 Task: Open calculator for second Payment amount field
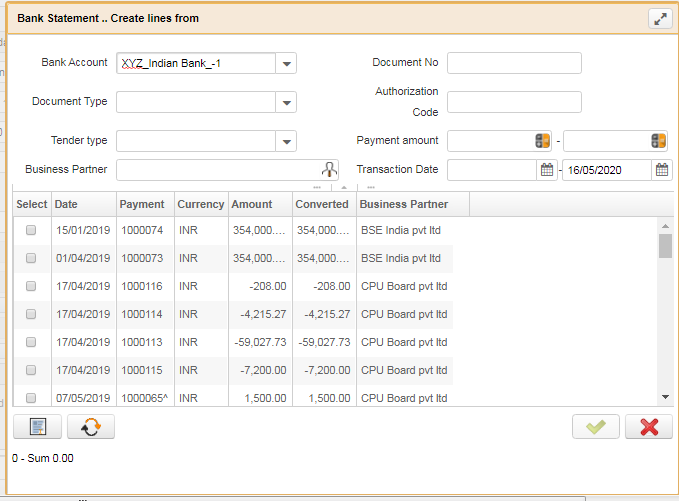(x=658, y=141)
